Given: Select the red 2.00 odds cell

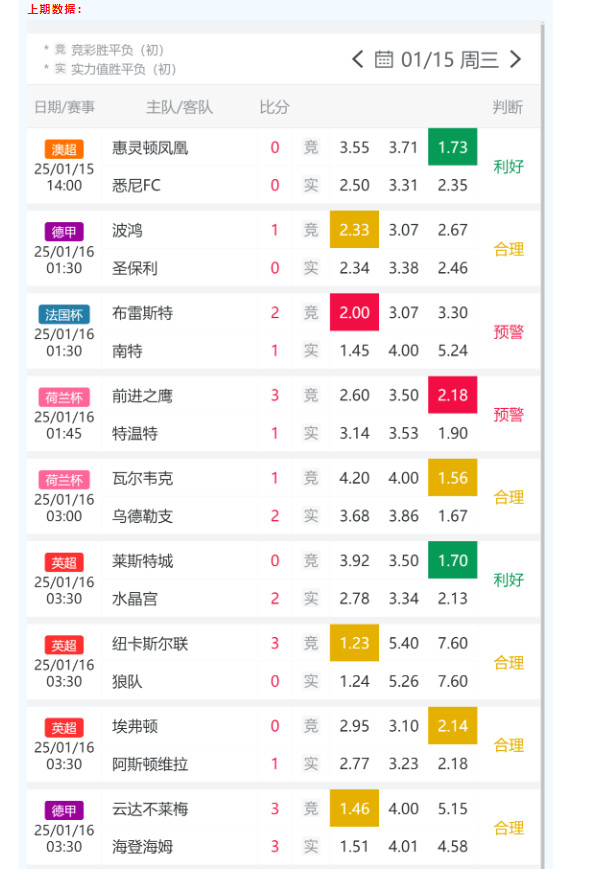Looking at the screenshot, I should pyautogui.click(x=354, y=312).
